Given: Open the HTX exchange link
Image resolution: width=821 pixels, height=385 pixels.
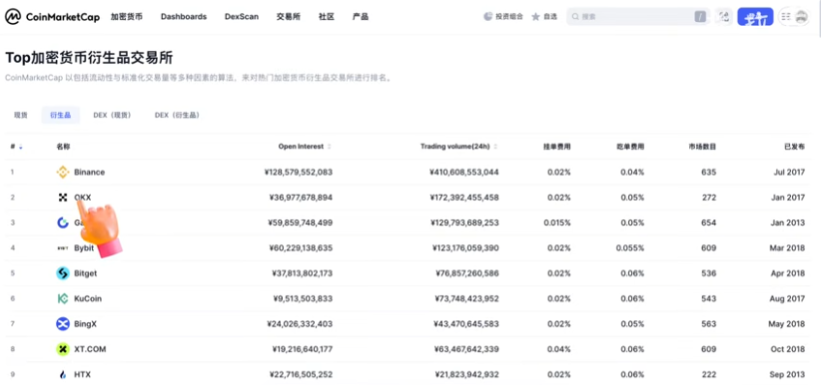Looking at the screenshot, I should pyautogui.click(x=82, y=375).
